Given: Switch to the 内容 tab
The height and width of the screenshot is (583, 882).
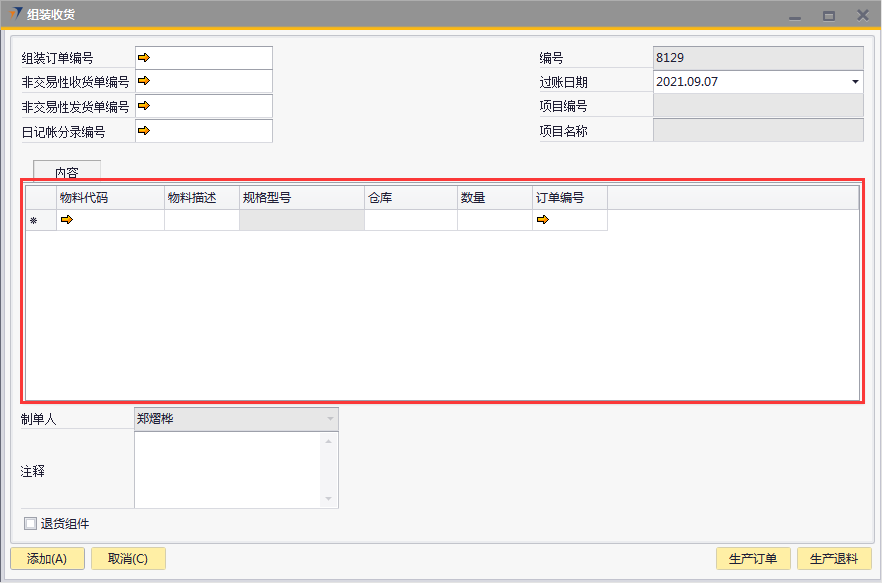Looking at the screenshot, I should (67, 172).
